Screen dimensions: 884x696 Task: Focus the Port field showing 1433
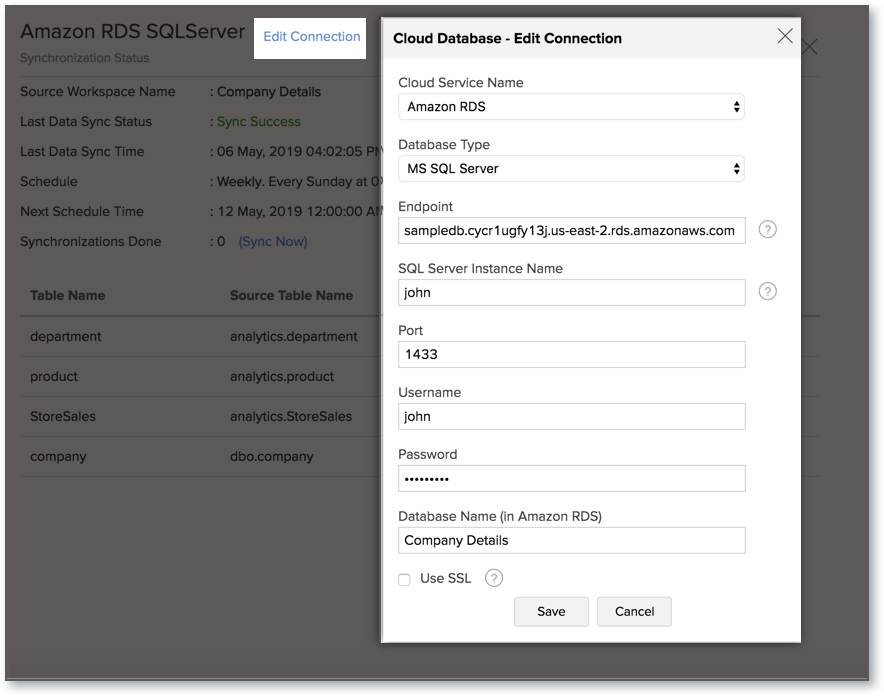572,354
